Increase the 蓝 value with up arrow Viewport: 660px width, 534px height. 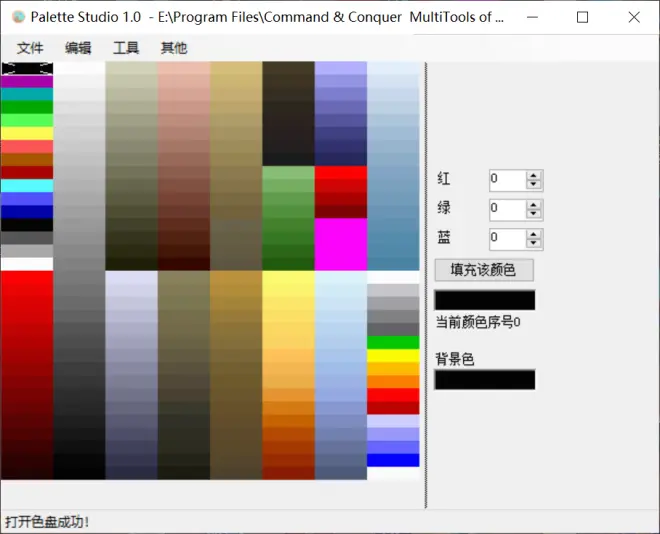pos(534,234)
